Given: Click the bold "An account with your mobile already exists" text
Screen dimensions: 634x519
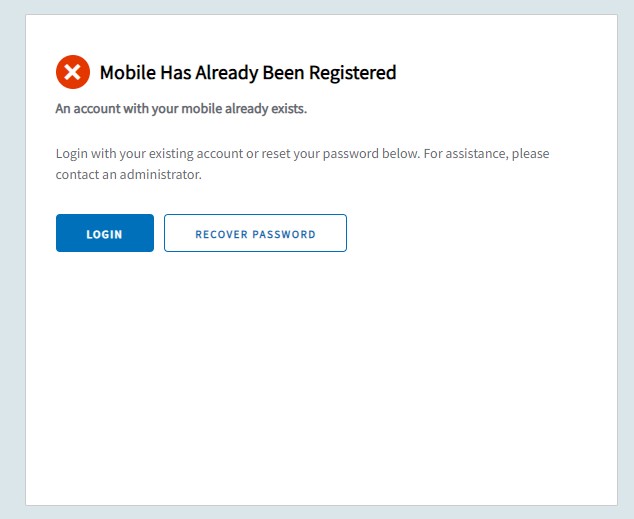Looking at the screenshot, I should coord(181,108).
